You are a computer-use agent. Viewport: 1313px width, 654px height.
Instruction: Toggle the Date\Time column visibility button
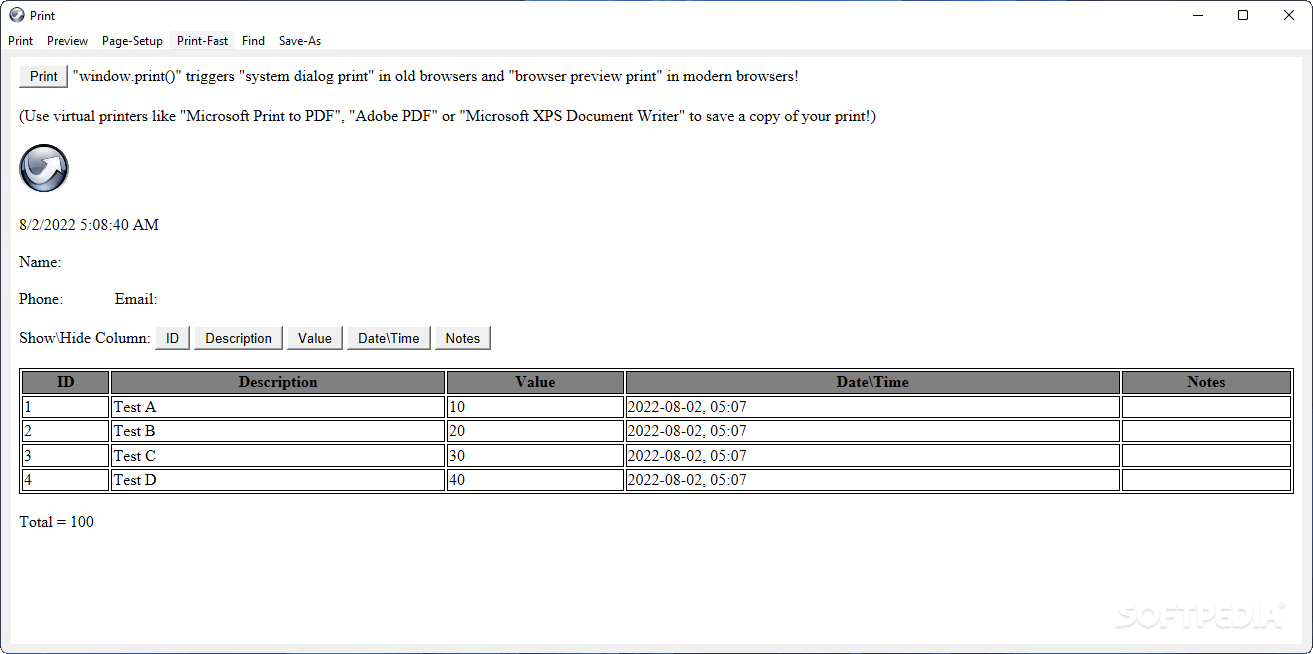pyautogui.click(x=389, y=338)
